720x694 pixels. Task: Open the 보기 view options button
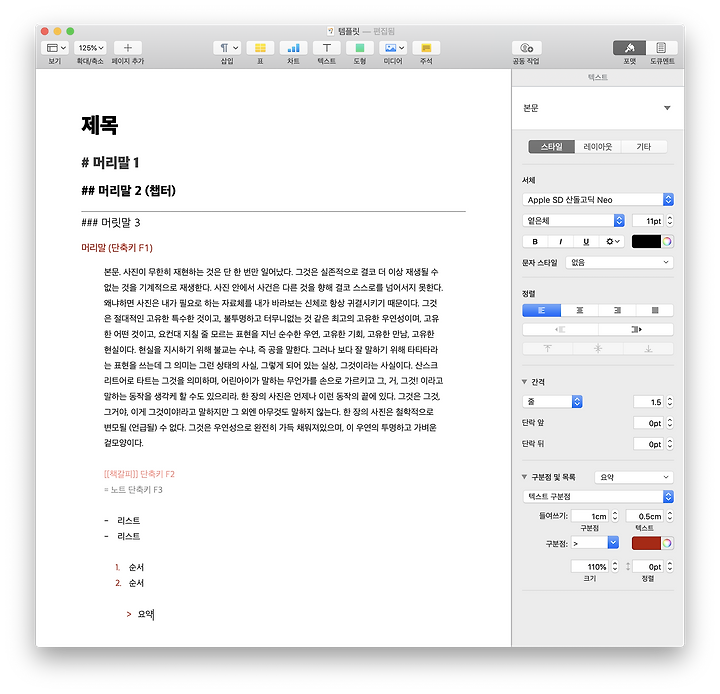coord(57,48)
